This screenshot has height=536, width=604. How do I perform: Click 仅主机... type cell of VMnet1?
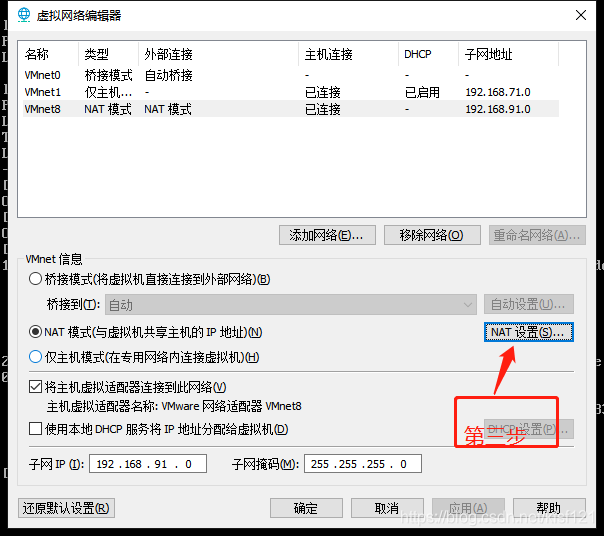108,92
